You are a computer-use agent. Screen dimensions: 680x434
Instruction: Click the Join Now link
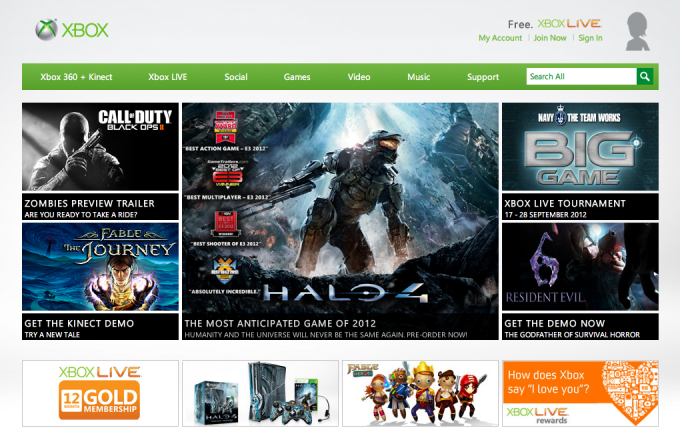pos(550,38)
